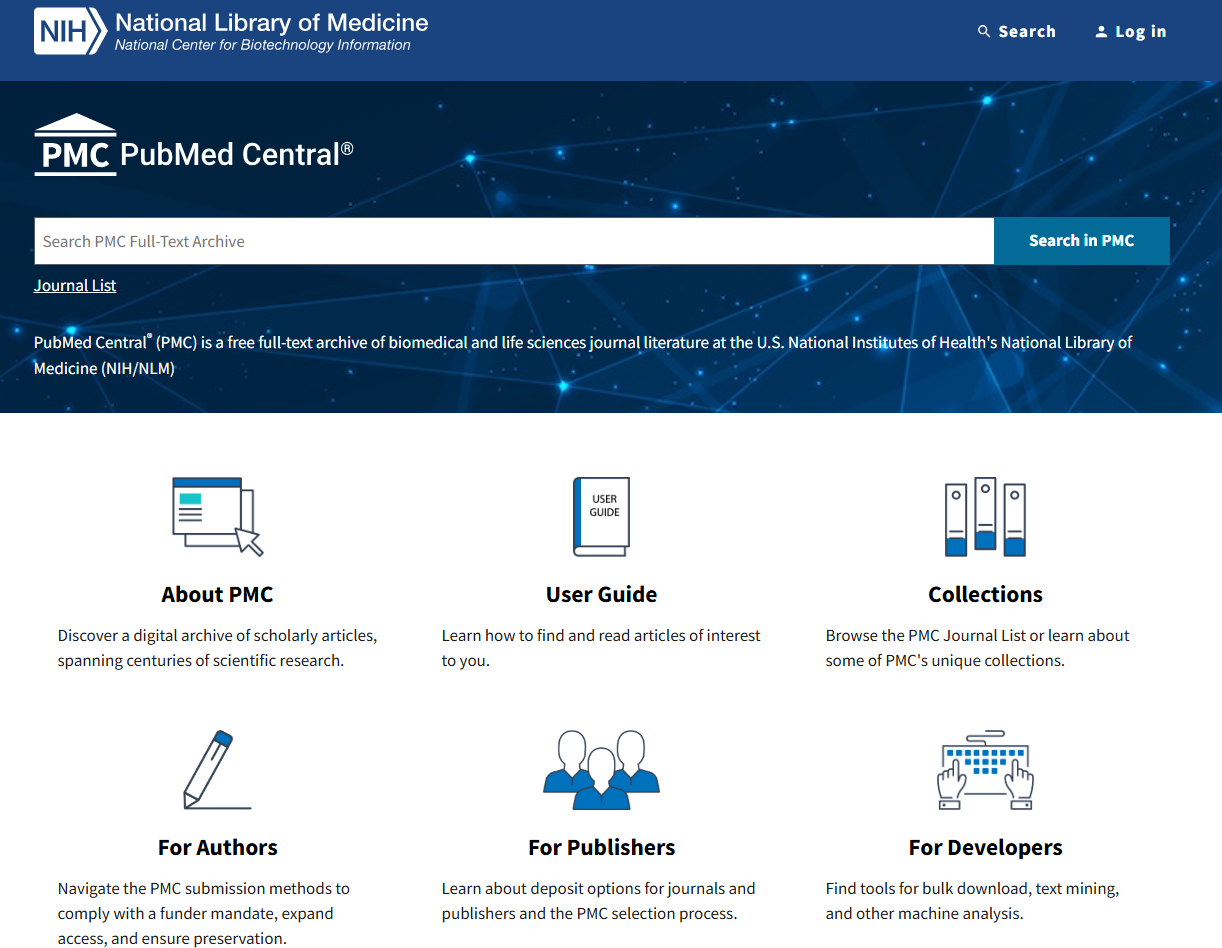This screenshot has height=948, width=1222.
Task: Select the For Publishers people icon
Action: pyautogui.click(x=601, y=768)
